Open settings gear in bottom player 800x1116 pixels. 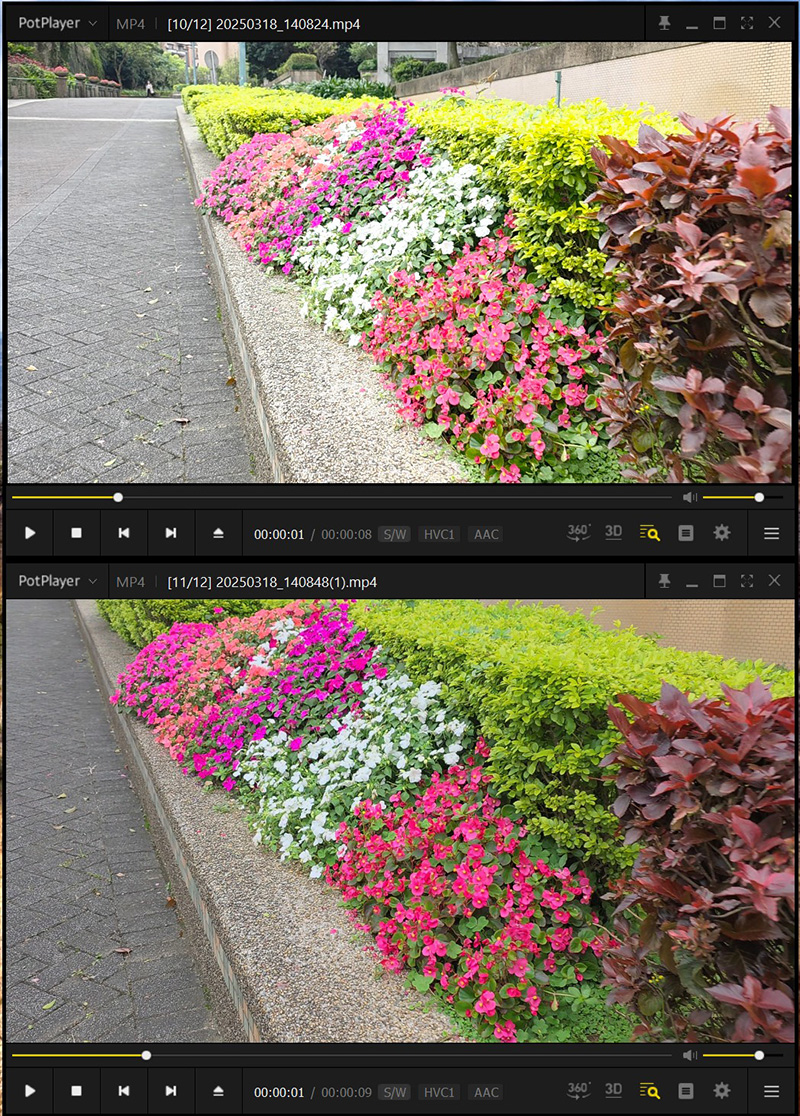722,1091
